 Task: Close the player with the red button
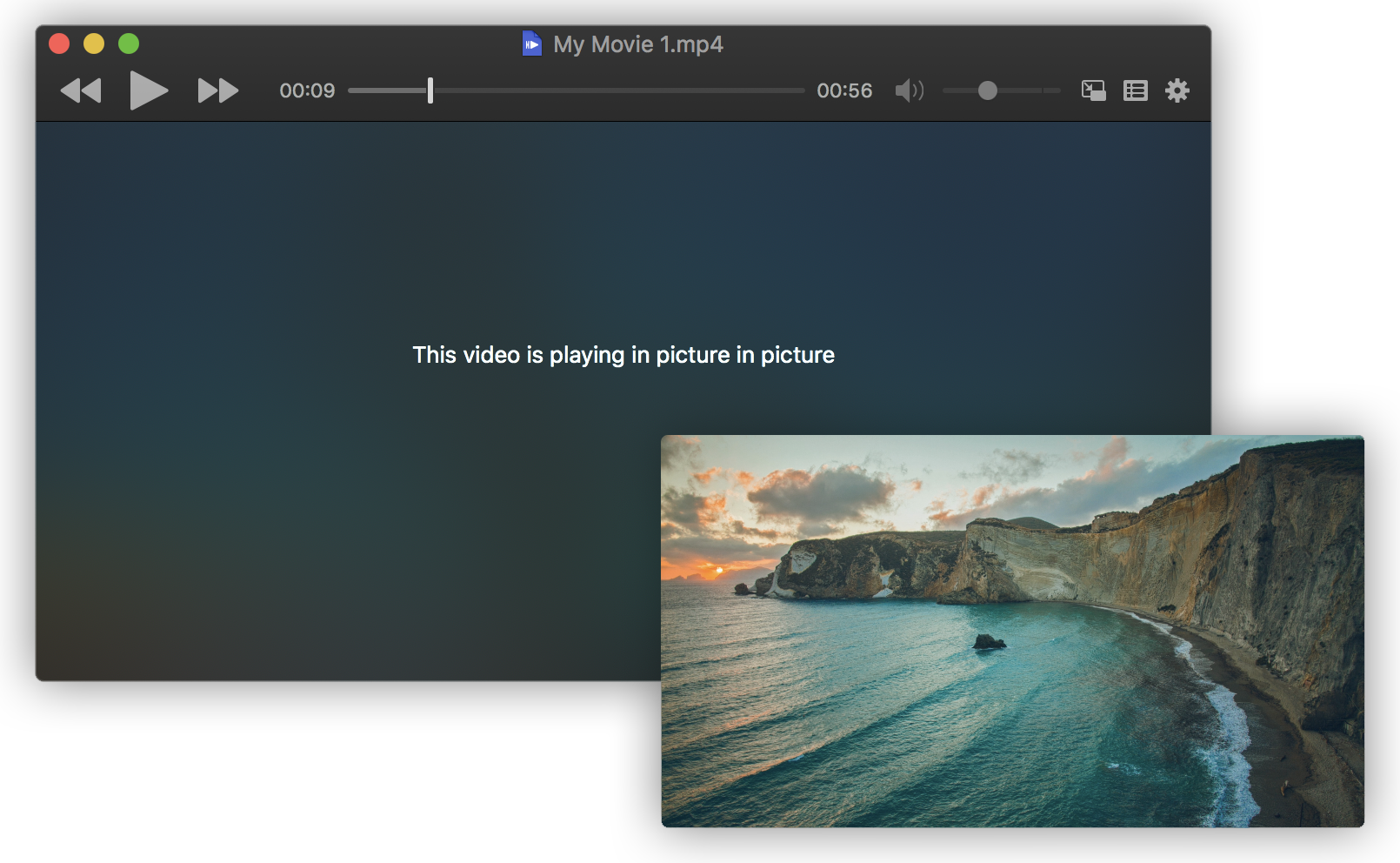(x=59, y=43)
